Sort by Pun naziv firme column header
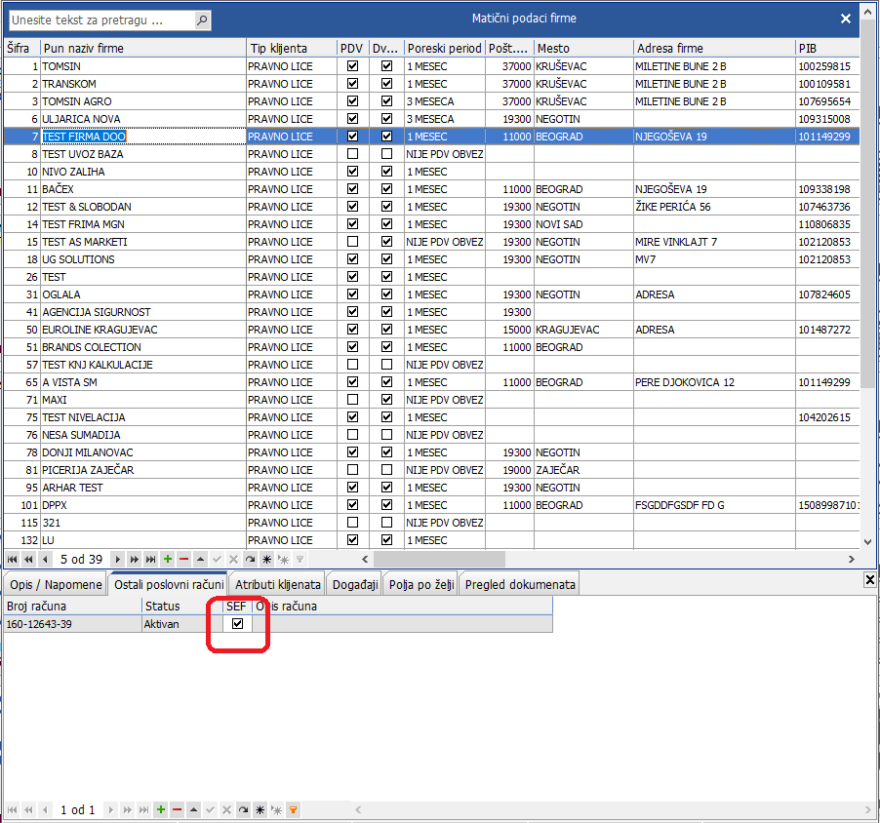Screen dimensions: 880x823 pos(142,48)
